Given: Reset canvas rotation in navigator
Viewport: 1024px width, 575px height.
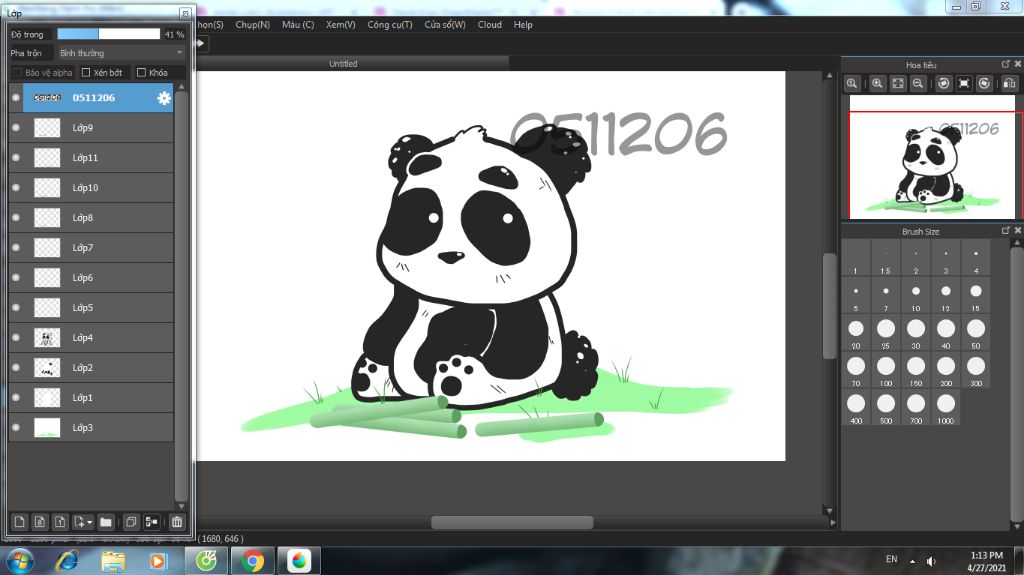Looking at the screenshot, I should (964, 84).
